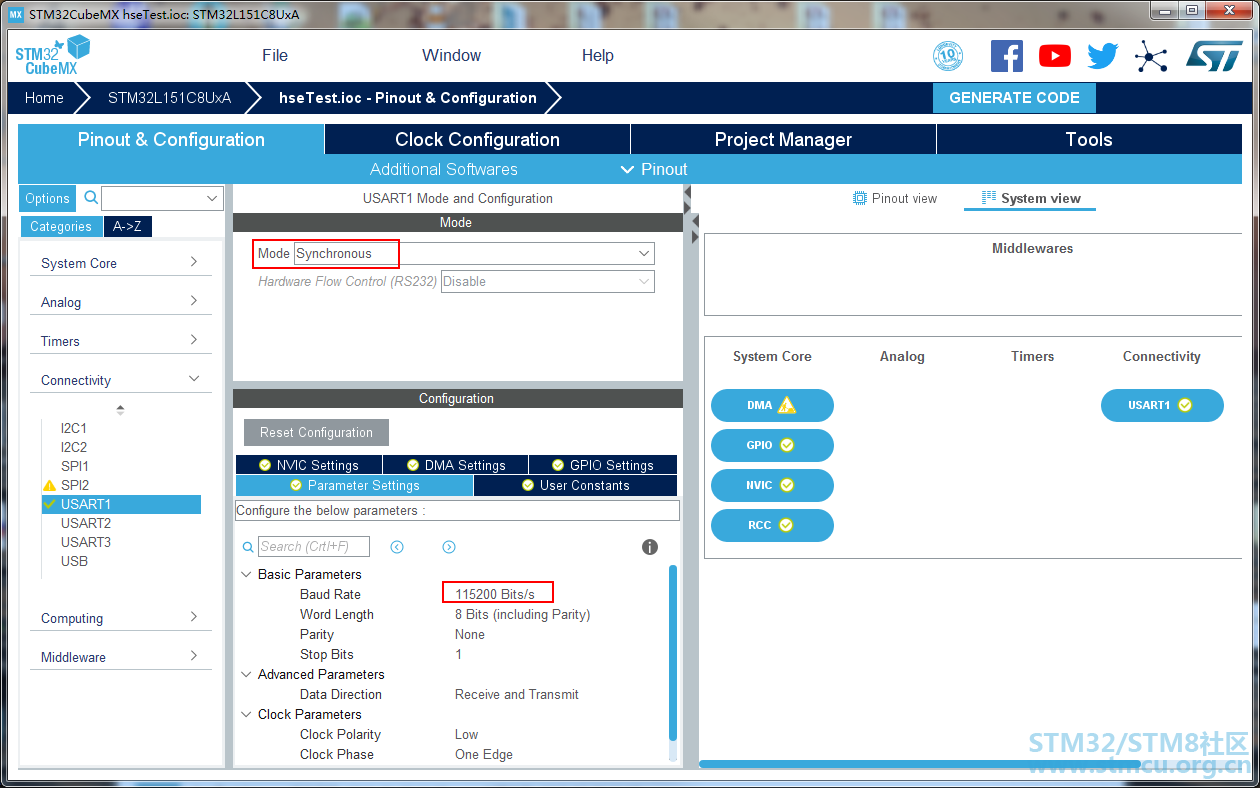Collapse the Connectivity category
This screenshot has width=1260, height=788.
coord(120,380)
